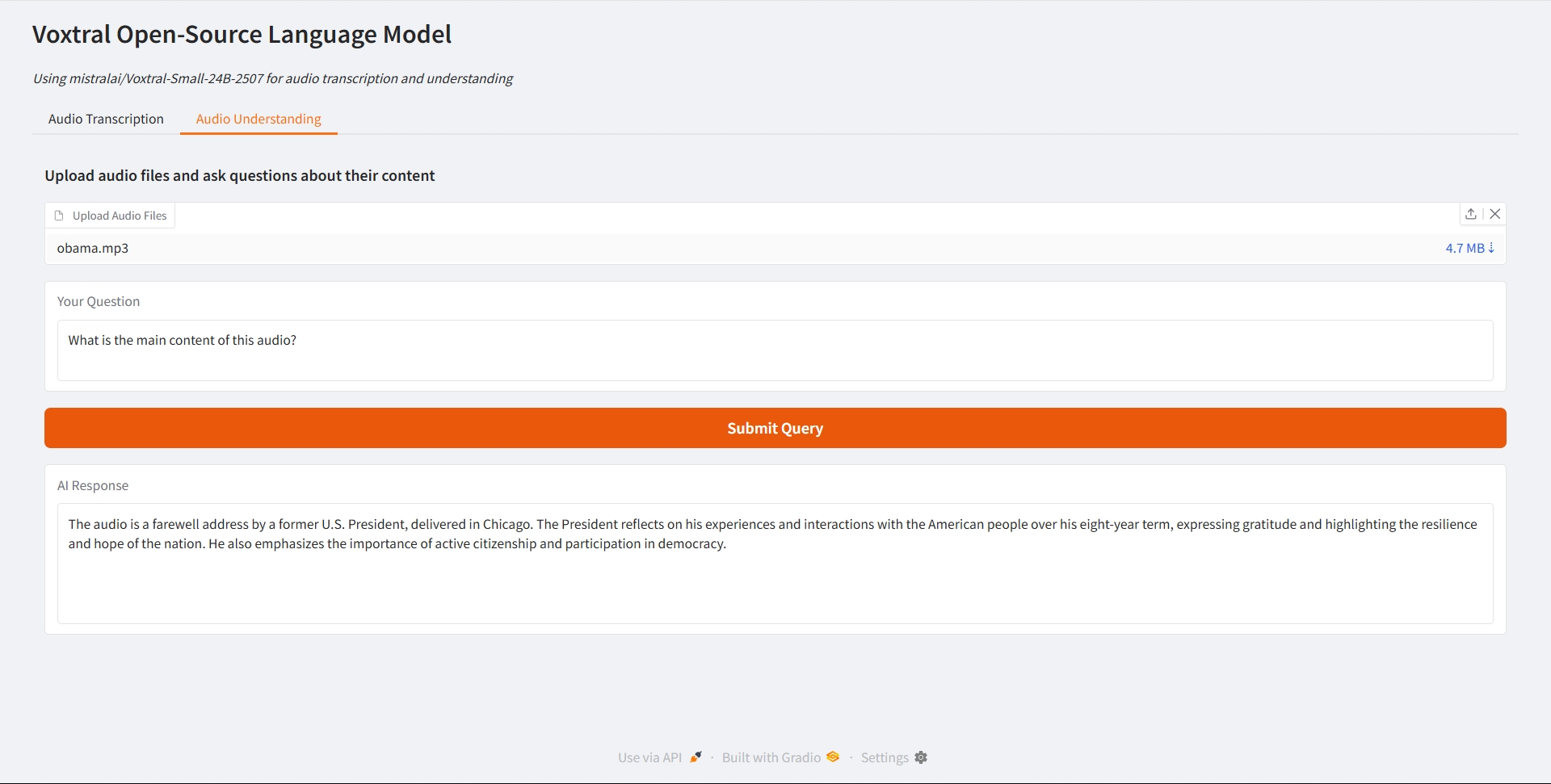1551x784 pixels.
Task: Click the Voxtral Open-Source Language Model heading
Action: tap(242, 35)
